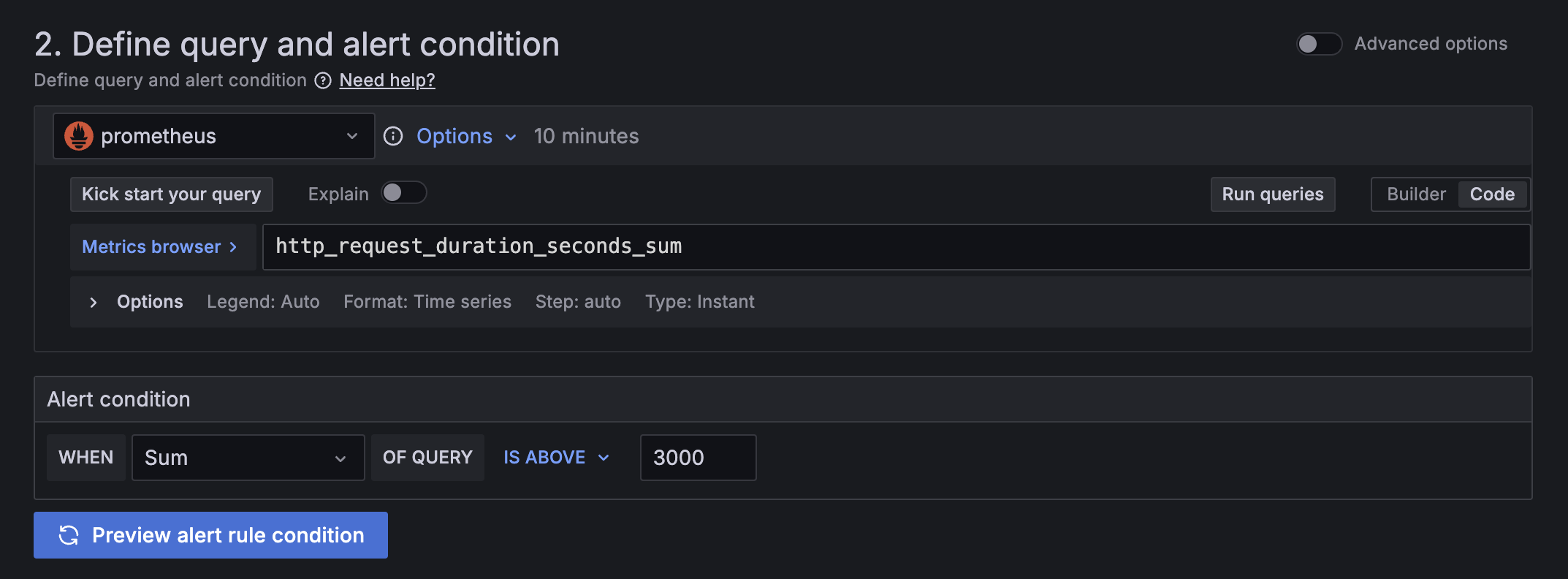The width and height of the screenshot is (1568, 579).
Task: Open the Sum reducer dropdown
Action: (x=248, y=458)
